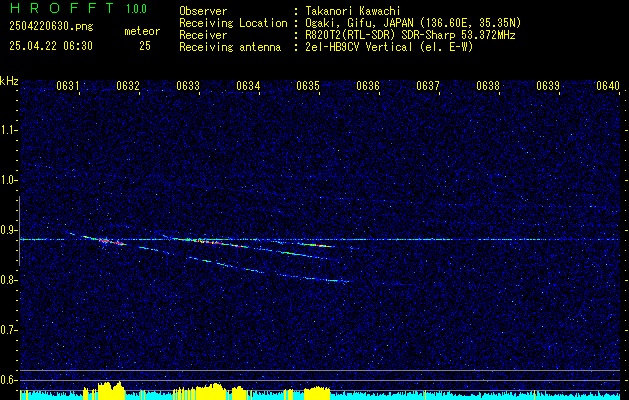Click the Receiver label
Viewport: 629px width, 400px height.
pyautogui.click(x=203, y=35)
